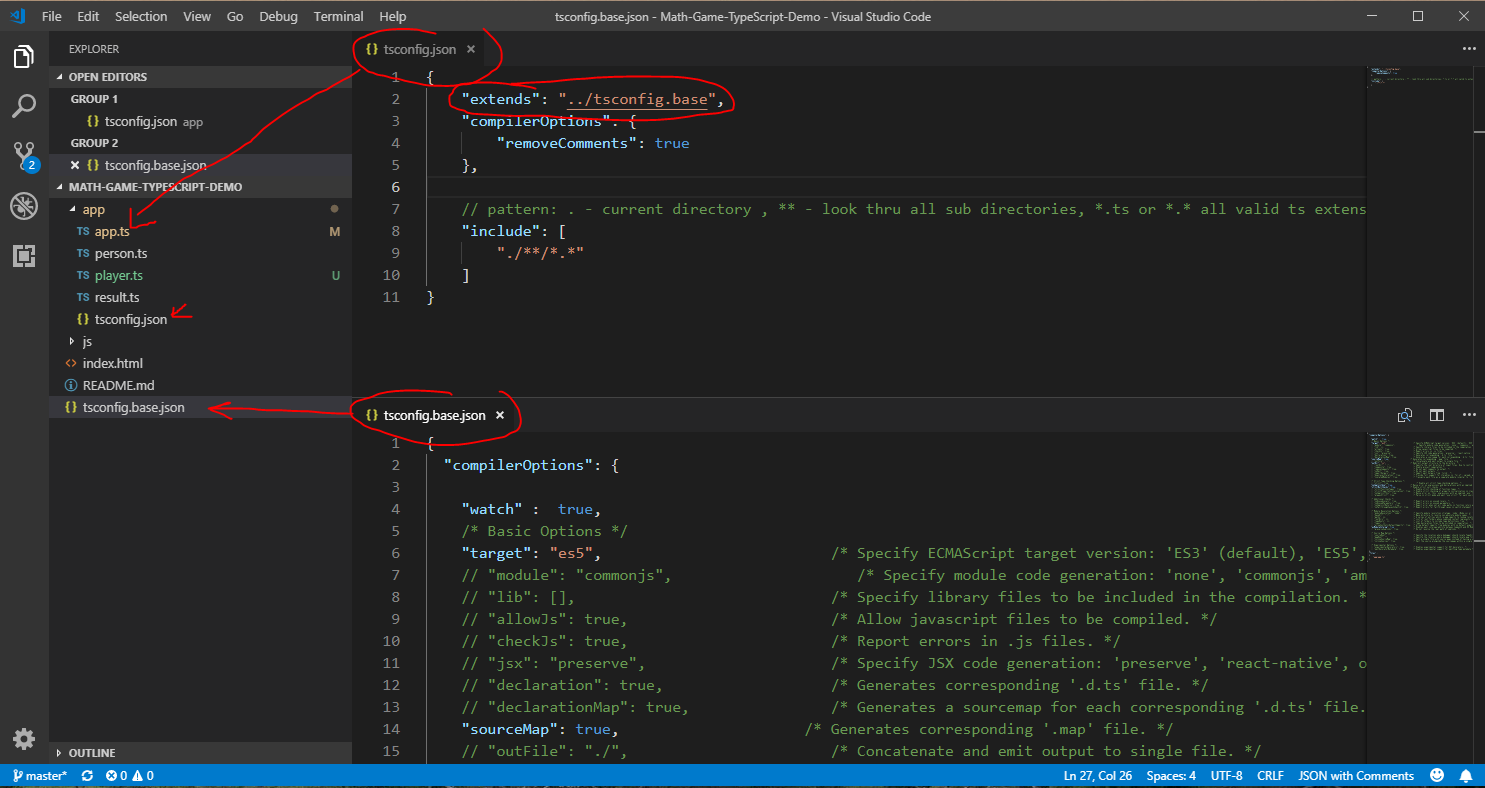Image resolution: width=1485 pixels, height=788 pixels.
Task: Open Source Control view with badge
Action: (x=24, y=156)
